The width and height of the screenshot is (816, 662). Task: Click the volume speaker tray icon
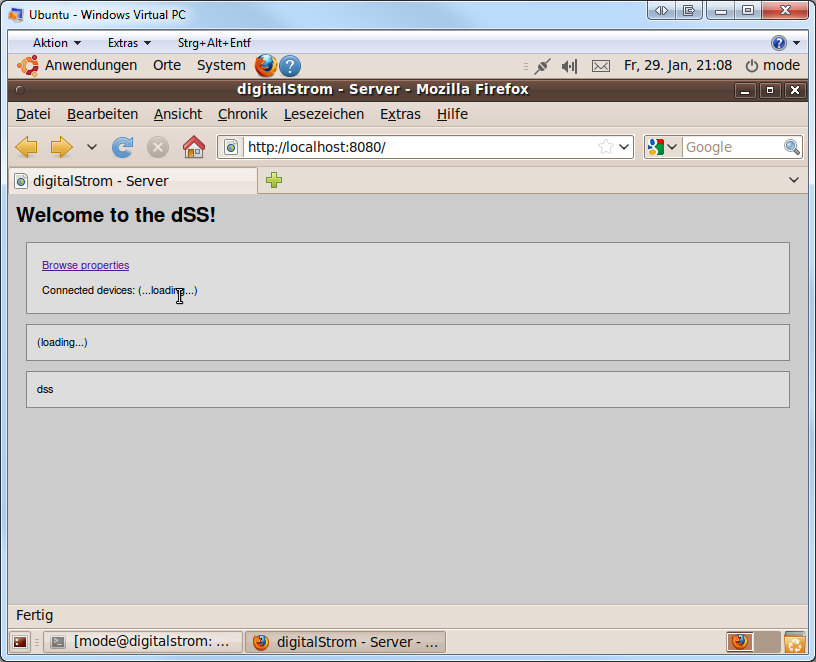coord(569,66)
